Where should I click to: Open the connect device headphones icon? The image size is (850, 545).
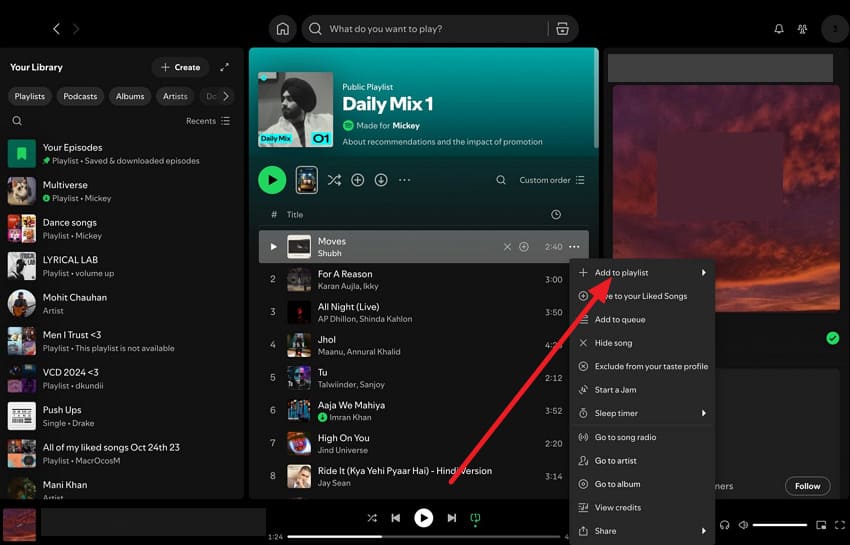pos(724,525)
